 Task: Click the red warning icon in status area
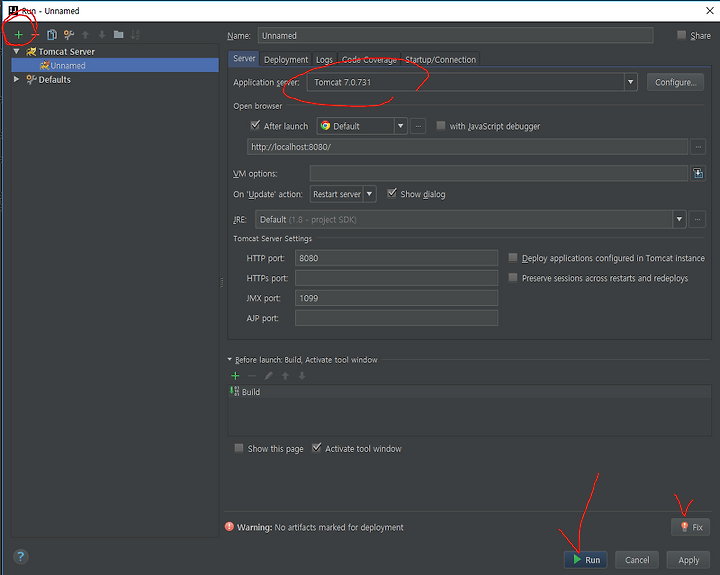coord(230,527)
